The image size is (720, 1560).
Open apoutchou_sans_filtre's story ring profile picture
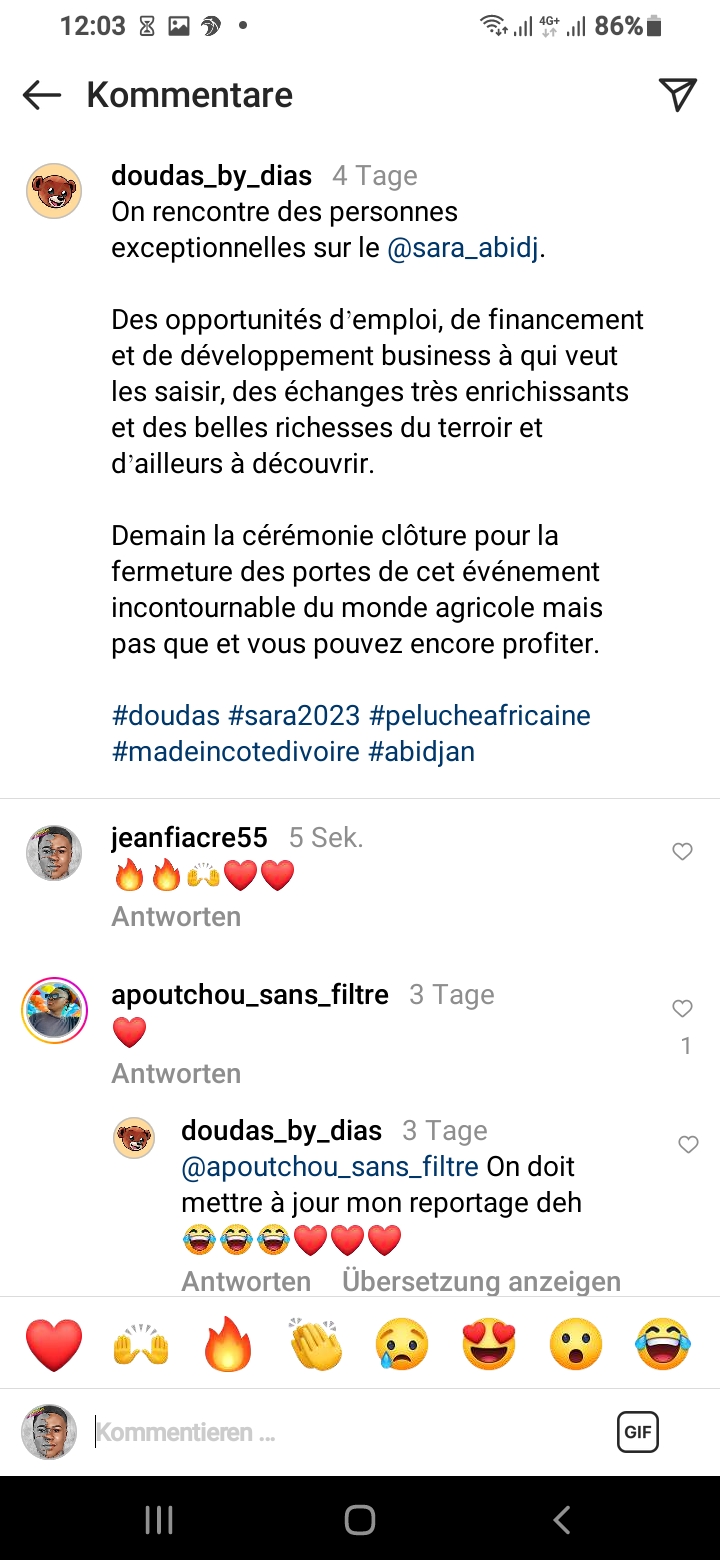click(x=54, y=1010)
